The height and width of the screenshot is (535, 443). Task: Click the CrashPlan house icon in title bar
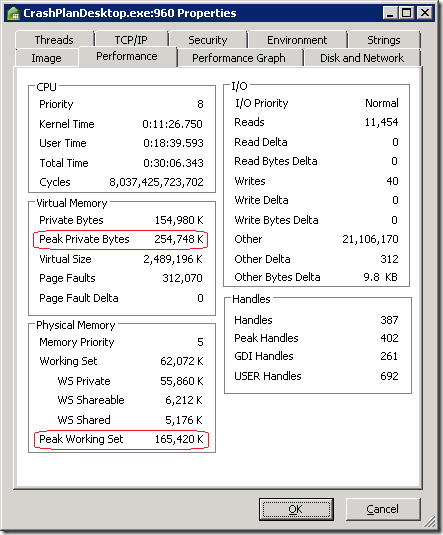(13, 13)
